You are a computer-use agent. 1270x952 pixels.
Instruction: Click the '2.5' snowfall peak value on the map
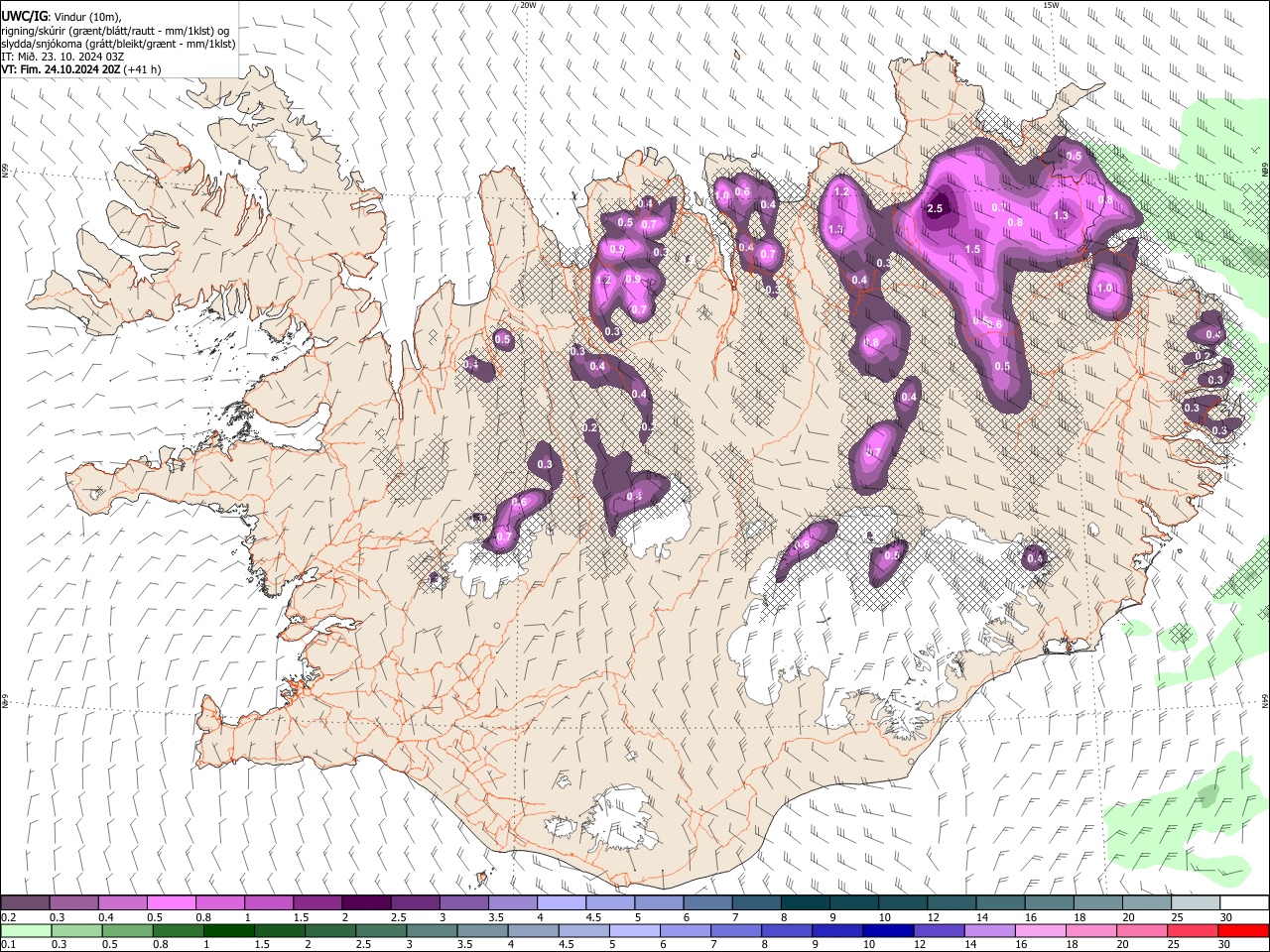[935, 209]
